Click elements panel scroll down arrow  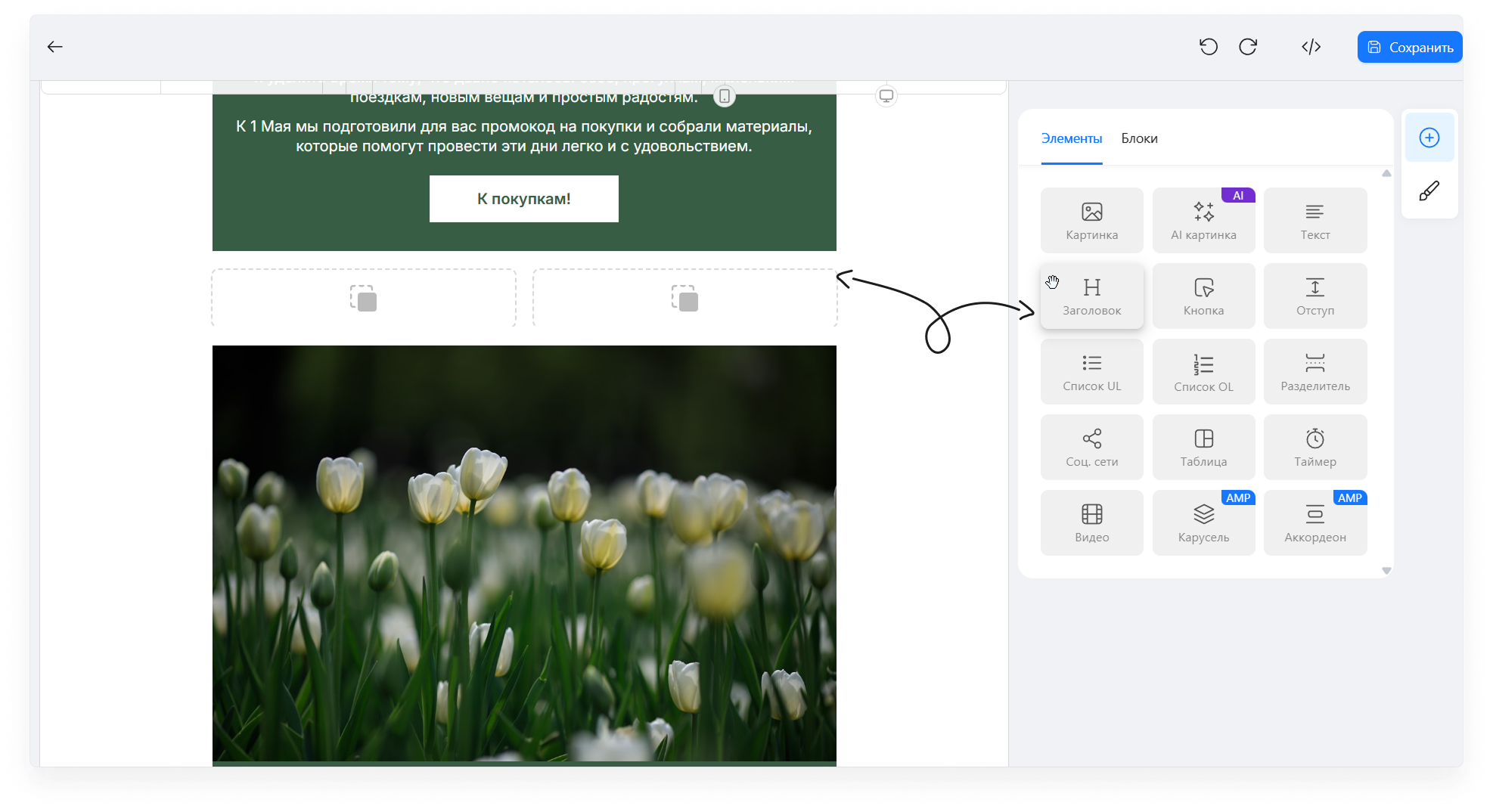1386,571
